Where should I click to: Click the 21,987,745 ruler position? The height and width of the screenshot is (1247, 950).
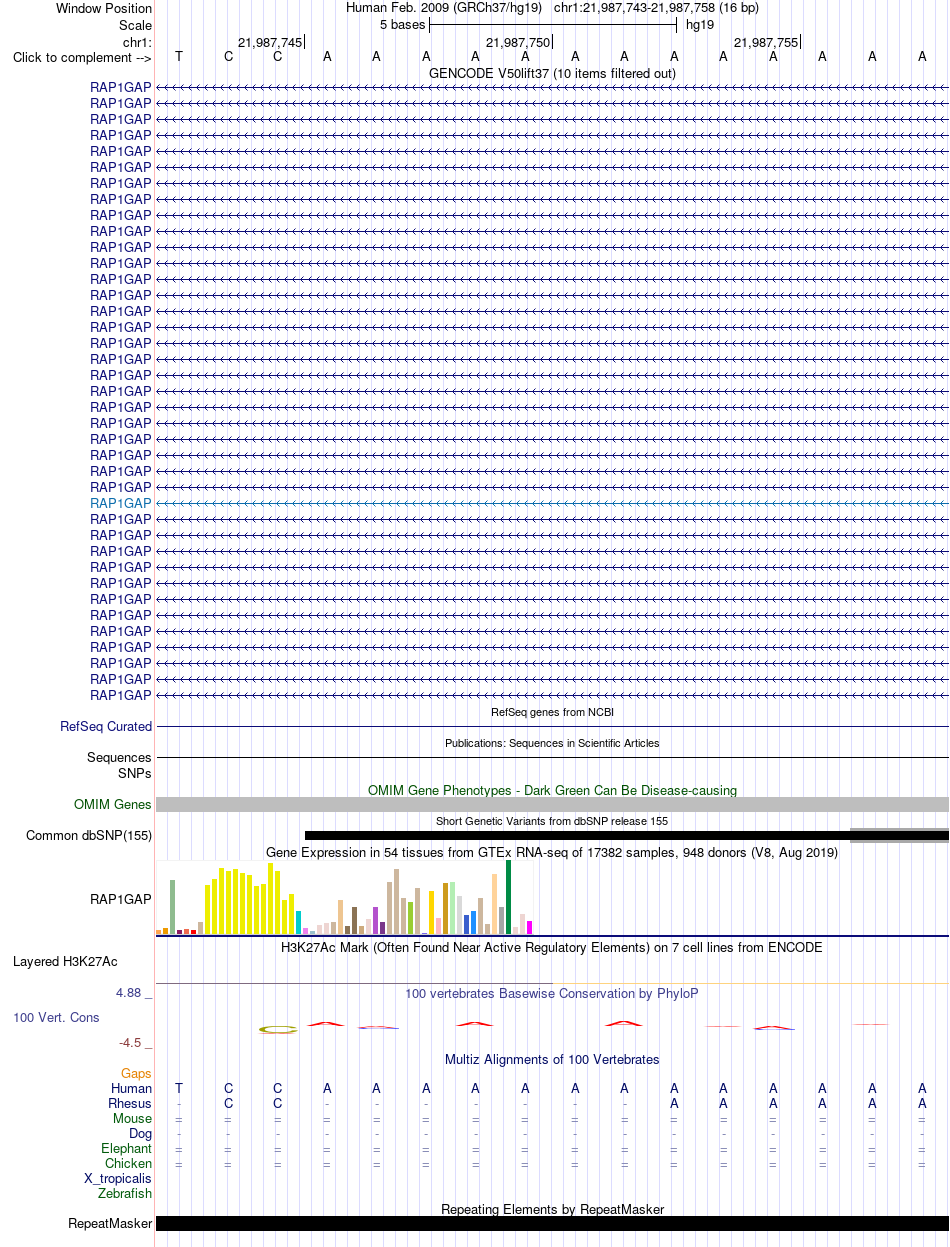[270, 42]
